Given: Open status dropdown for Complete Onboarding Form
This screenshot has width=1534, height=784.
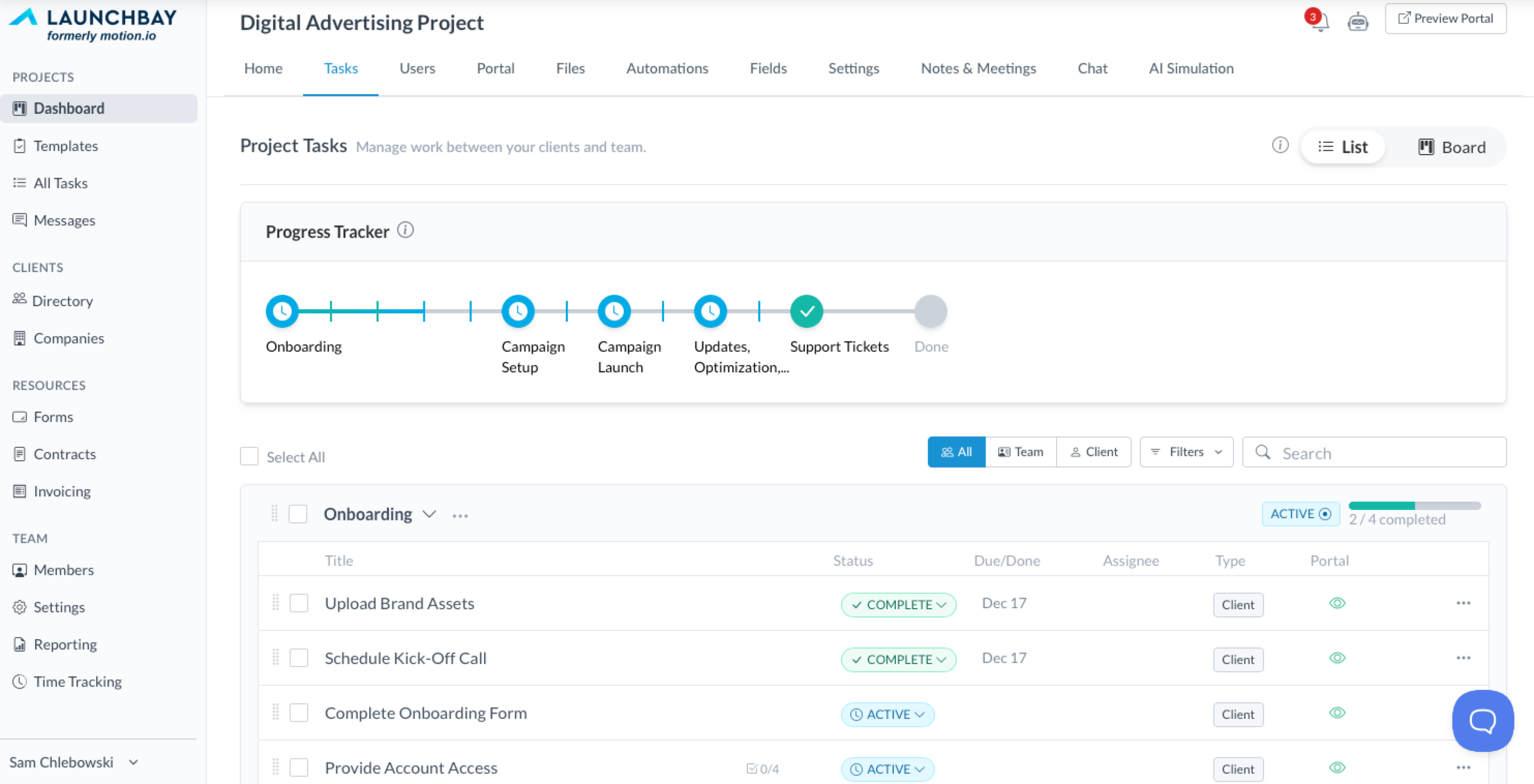Looking at the screenshot, I should point(888,714).
